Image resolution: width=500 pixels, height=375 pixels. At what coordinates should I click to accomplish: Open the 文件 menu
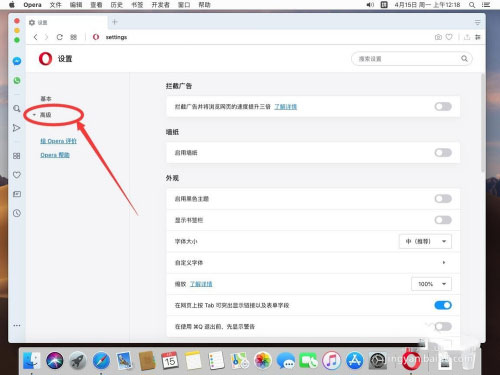click(56, 5)
